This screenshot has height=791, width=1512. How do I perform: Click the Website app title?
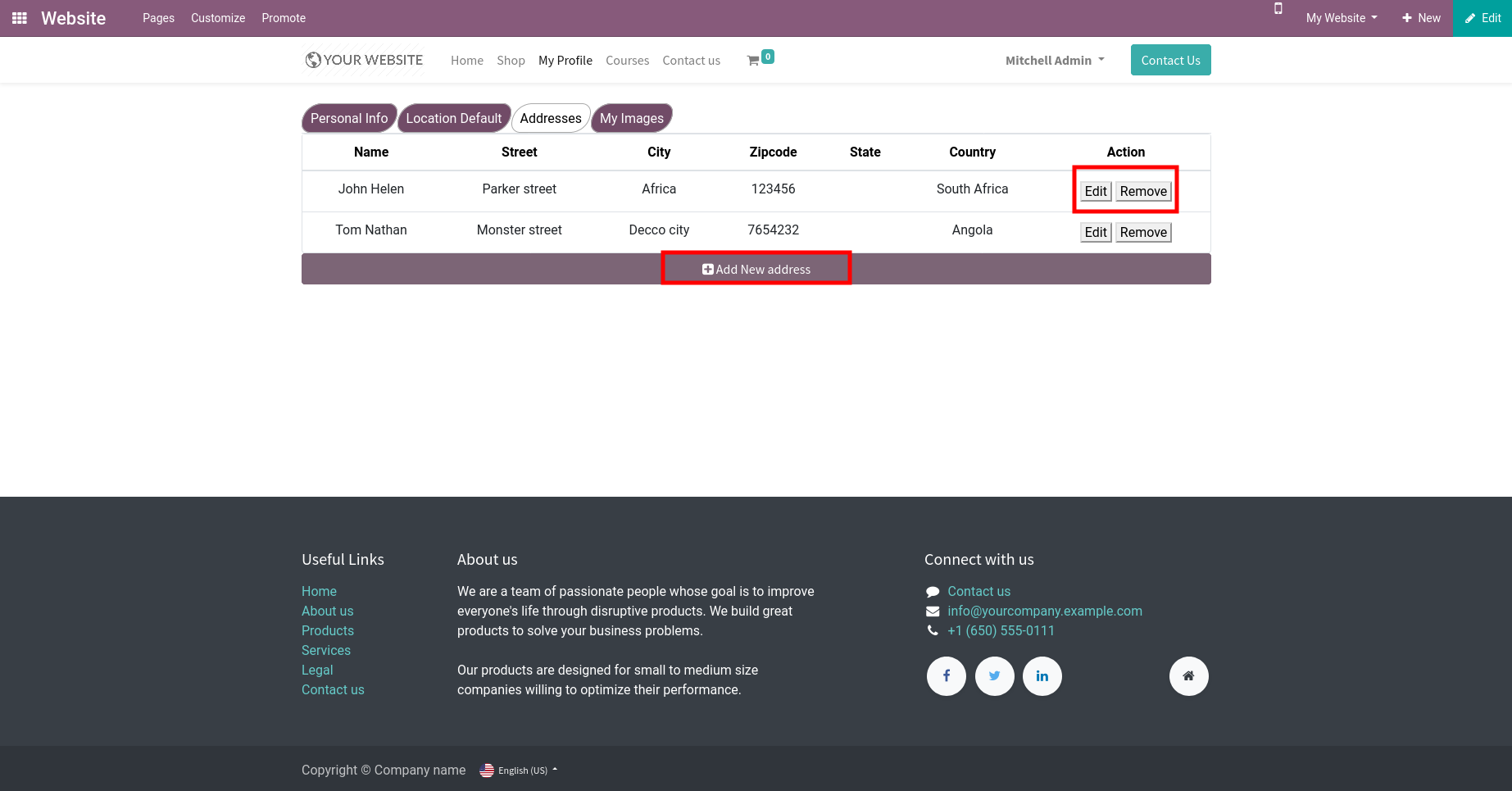point(74,18)
